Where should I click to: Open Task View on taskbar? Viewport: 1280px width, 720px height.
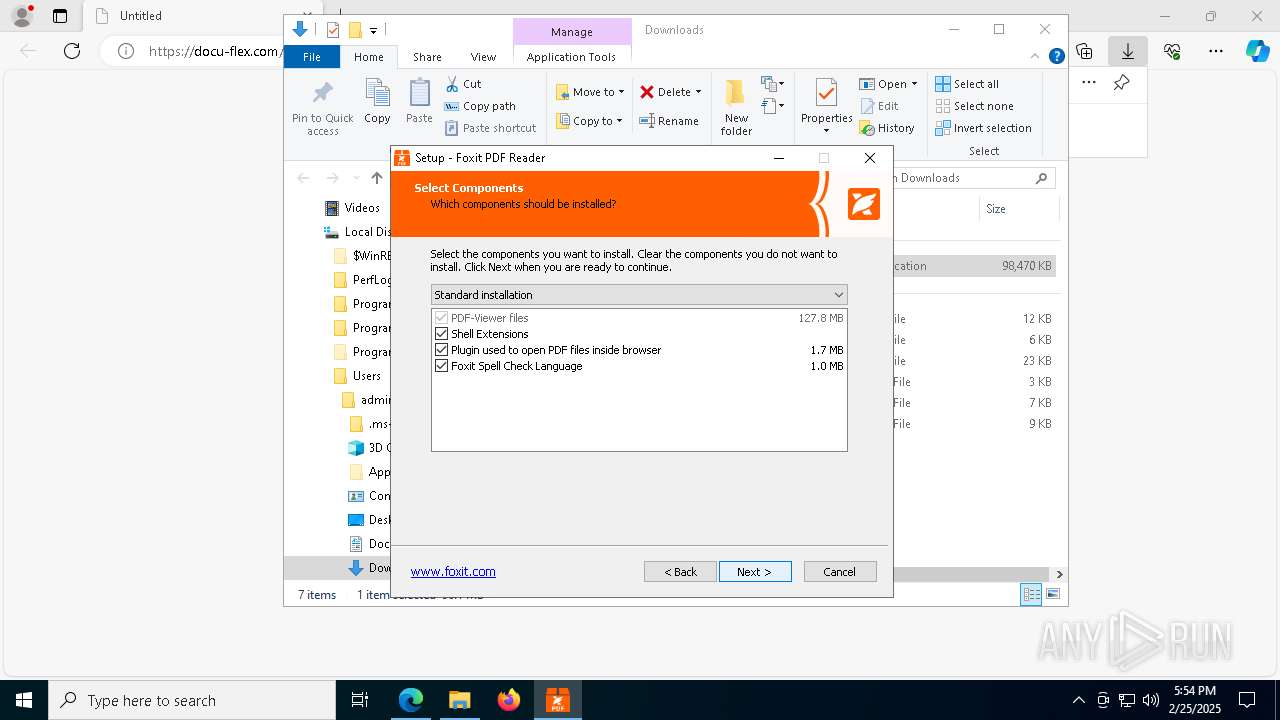[x=360, y=700]
